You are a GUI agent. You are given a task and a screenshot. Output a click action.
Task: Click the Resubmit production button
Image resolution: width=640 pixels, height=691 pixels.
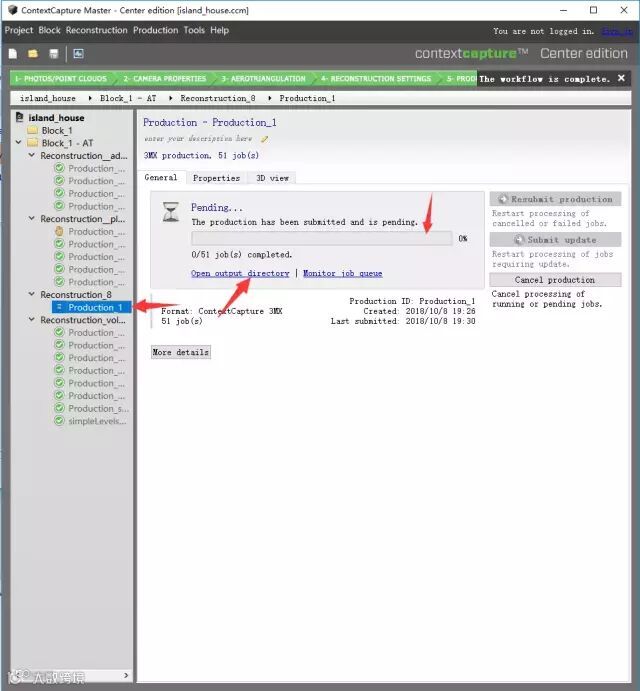tap(555, 199)
